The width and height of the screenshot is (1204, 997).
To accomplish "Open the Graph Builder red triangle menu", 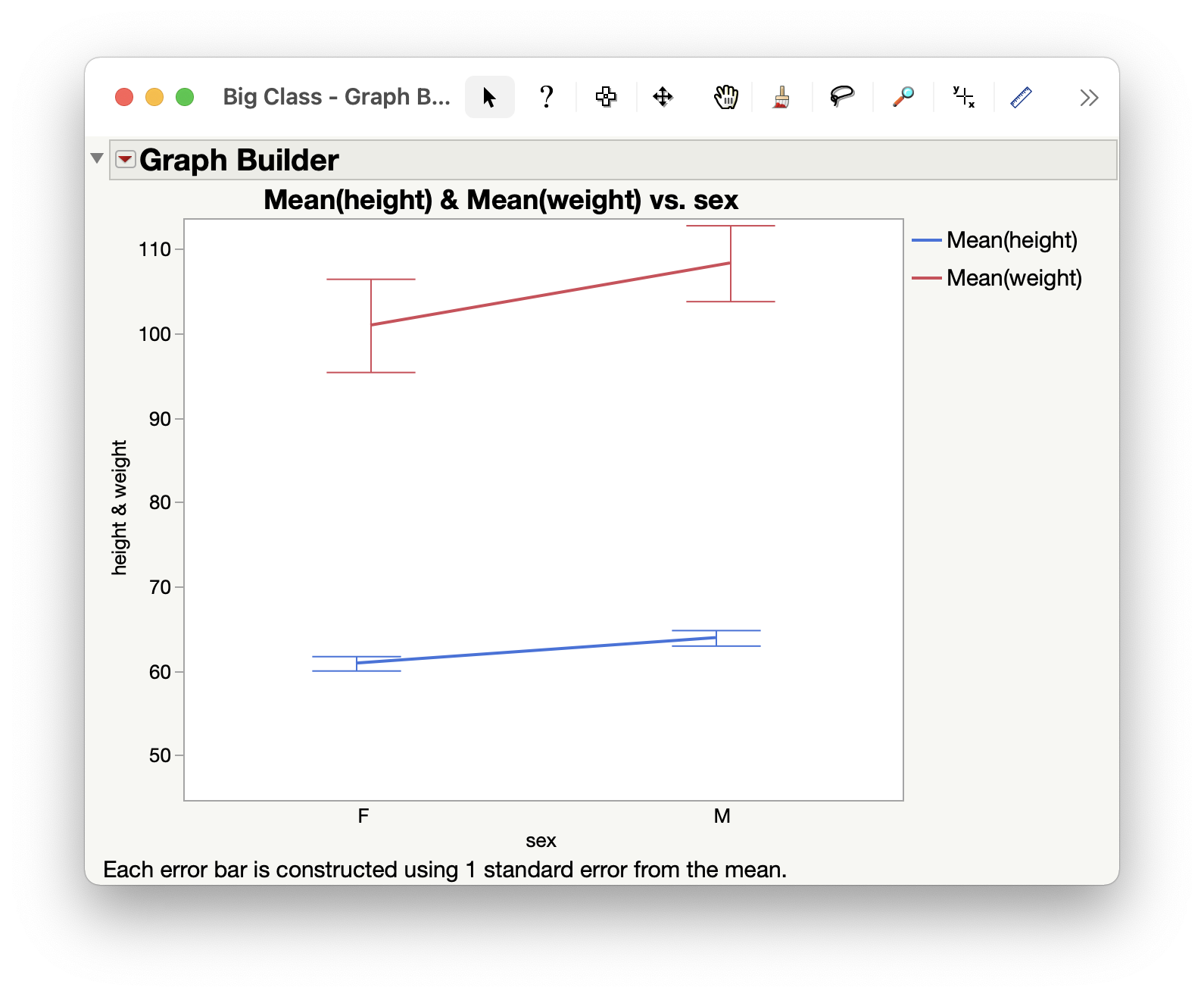I will [126, 159].
